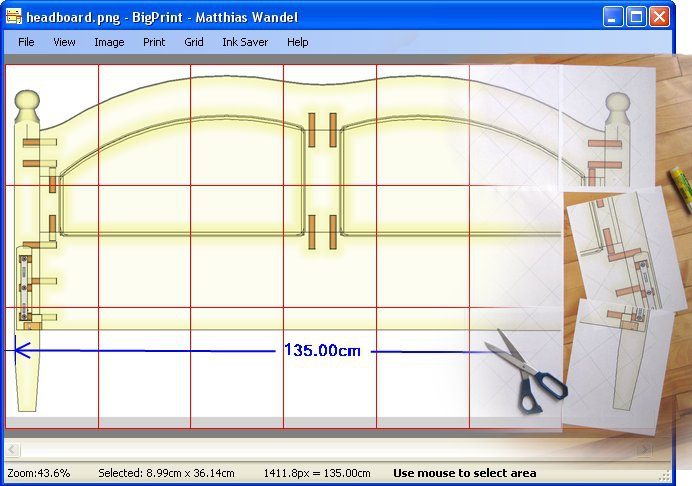
Task: Click the Zoom:43.6% status bar field
Action: (39, 473)
